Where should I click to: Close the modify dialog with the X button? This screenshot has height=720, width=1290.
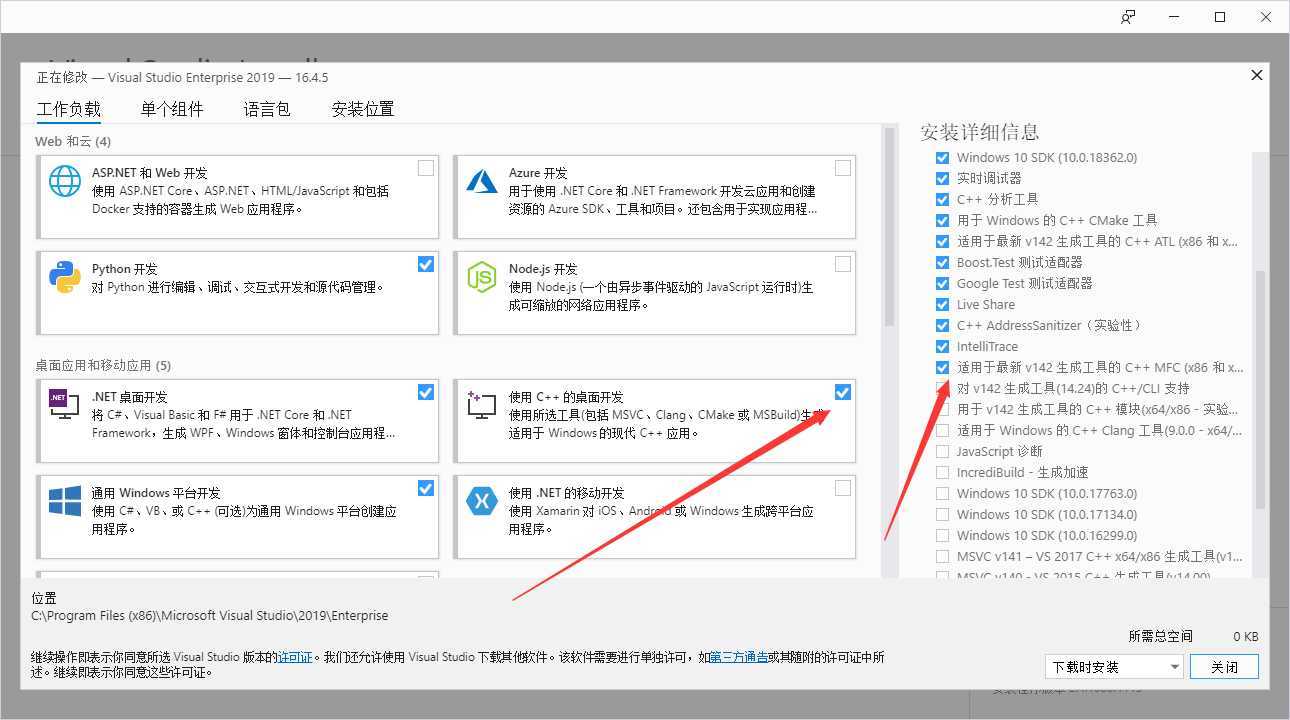click(x=1257, y=75)
